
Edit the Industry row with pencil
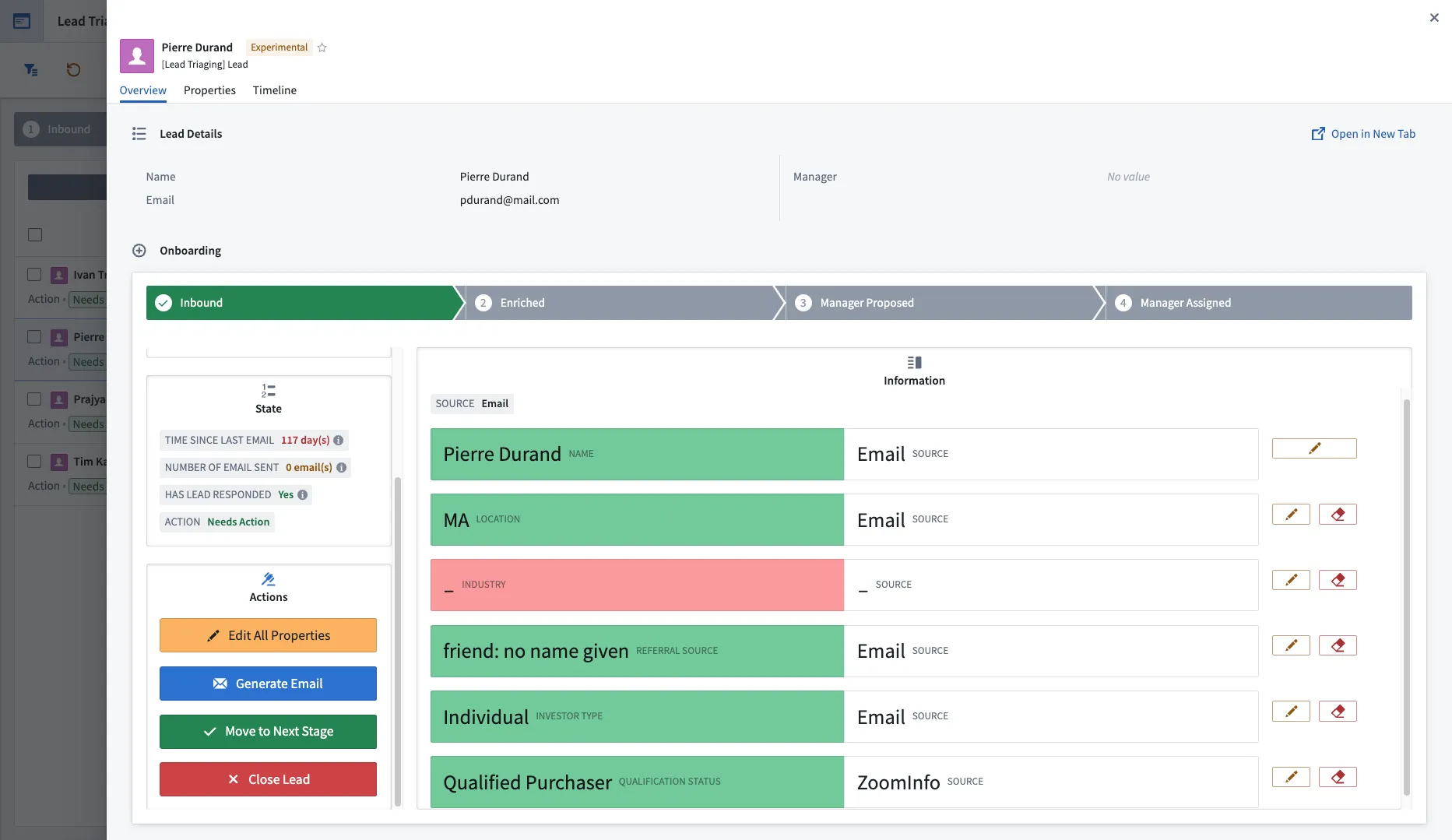coord(1291,580)
